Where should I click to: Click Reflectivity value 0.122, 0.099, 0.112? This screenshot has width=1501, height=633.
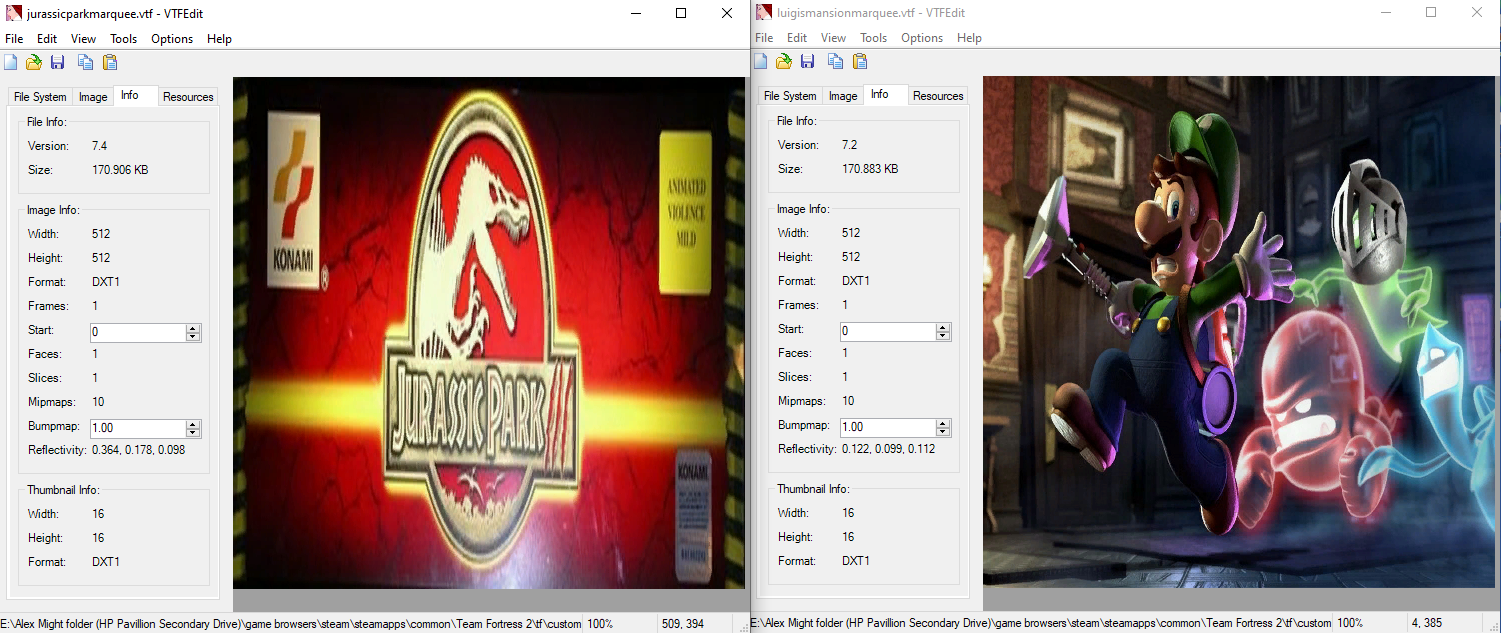pos(888,449)
